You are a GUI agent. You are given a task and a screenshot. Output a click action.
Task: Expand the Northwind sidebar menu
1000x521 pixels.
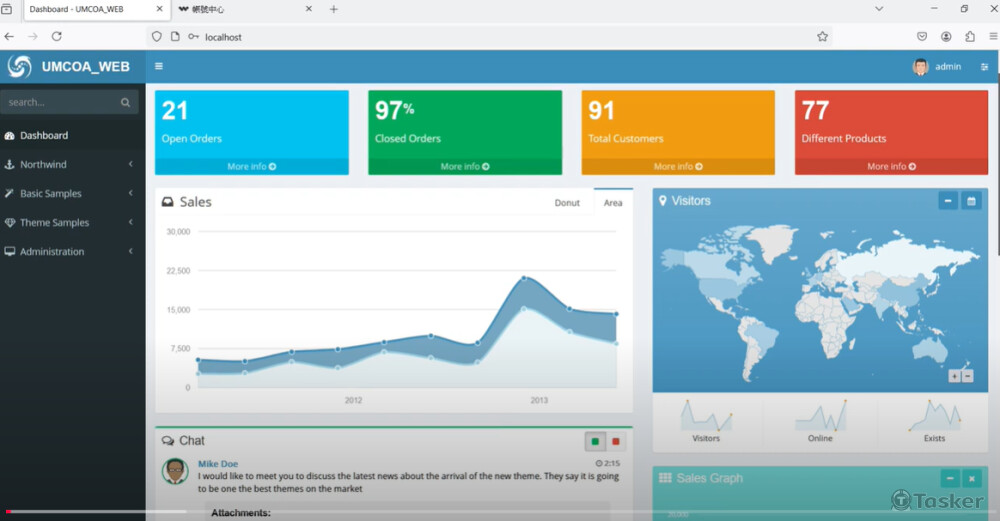pos(70,164)
